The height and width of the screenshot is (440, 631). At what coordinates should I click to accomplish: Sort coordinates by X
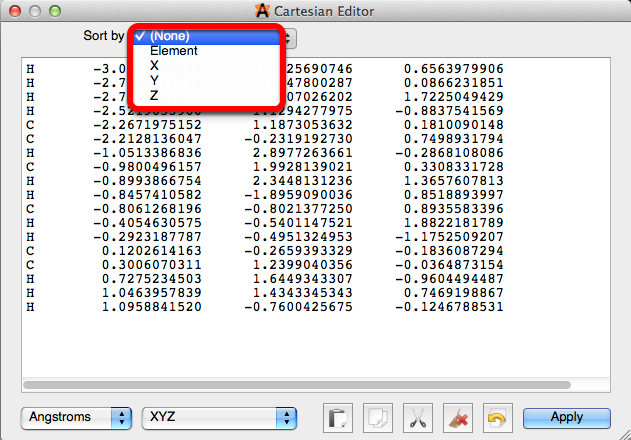click(x=154, y=65)
